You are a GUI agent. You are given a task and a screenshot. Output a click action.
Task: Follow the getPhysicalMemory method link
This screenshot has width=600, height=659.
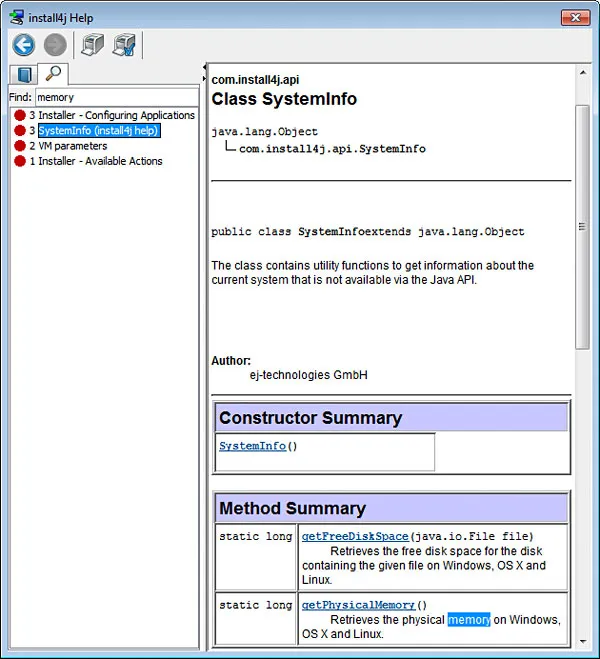[358, 605]
